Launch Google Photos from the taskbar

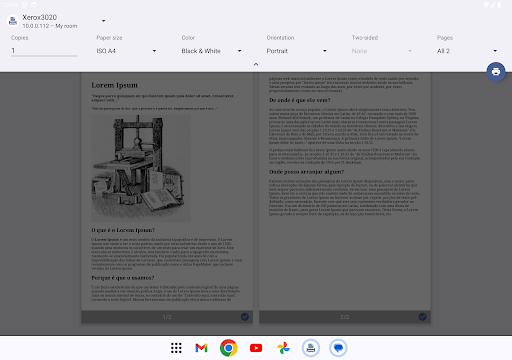pos(283,348)
